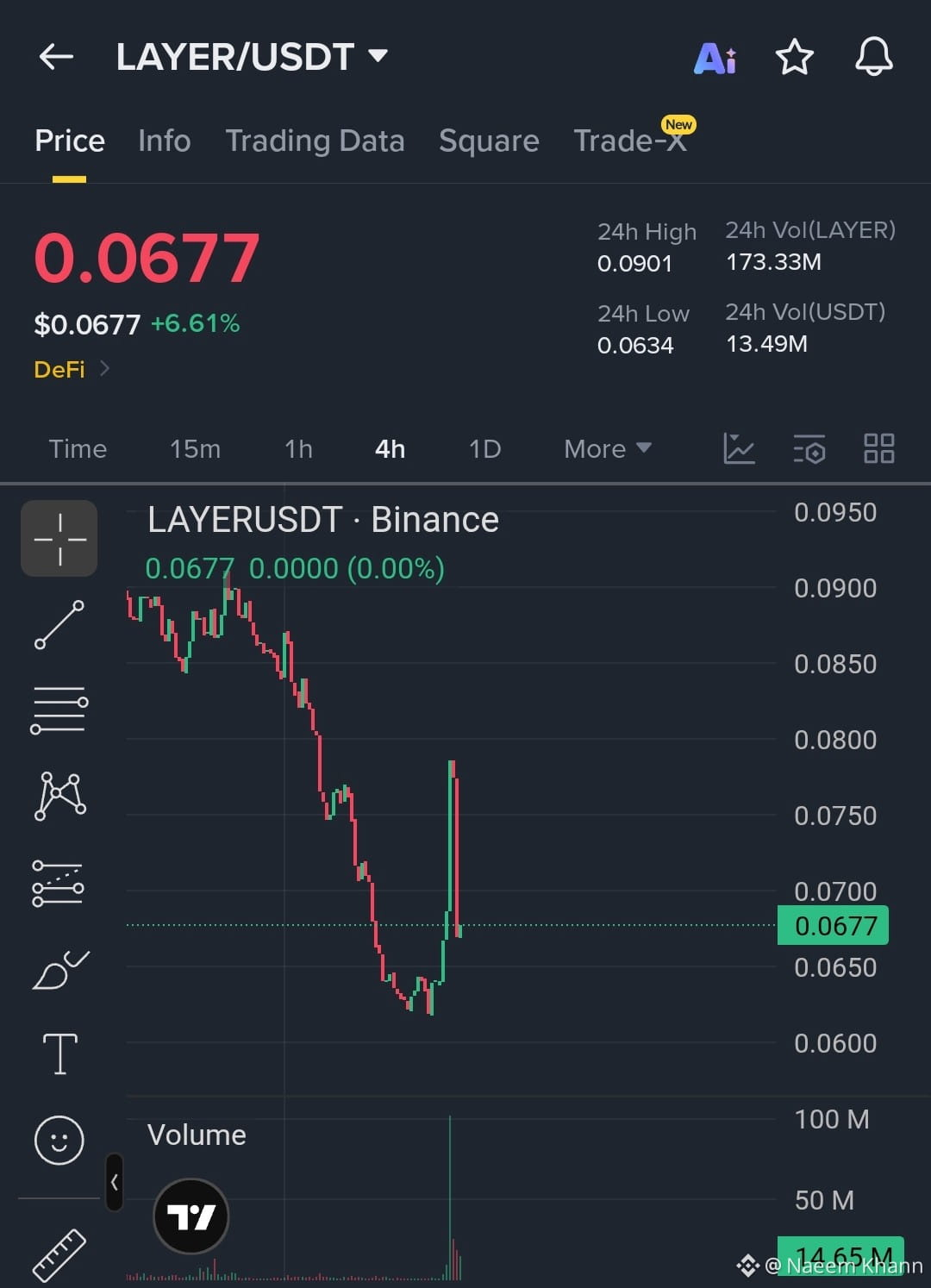The height and width of the screenshot is (1288, 931).
Task: Collapse the drawing toolbar arrow
Action: [114, 1182]
